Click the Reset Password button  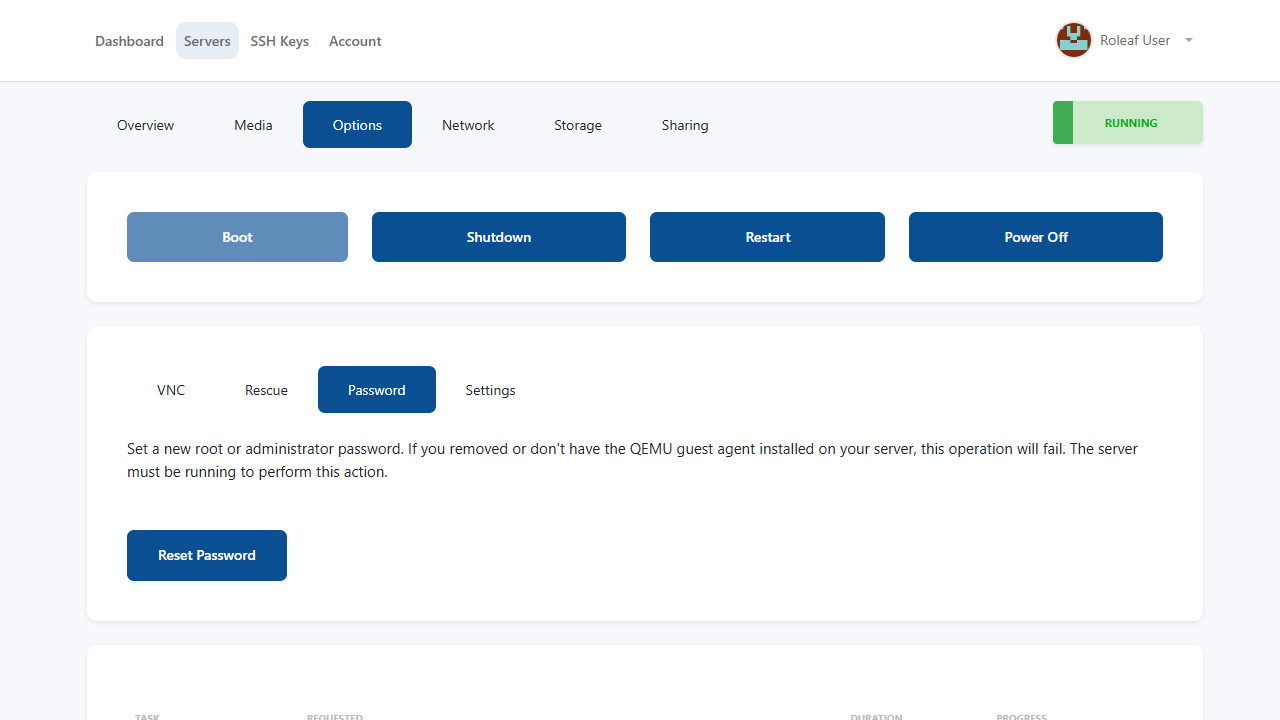click(x=207, y=555)
